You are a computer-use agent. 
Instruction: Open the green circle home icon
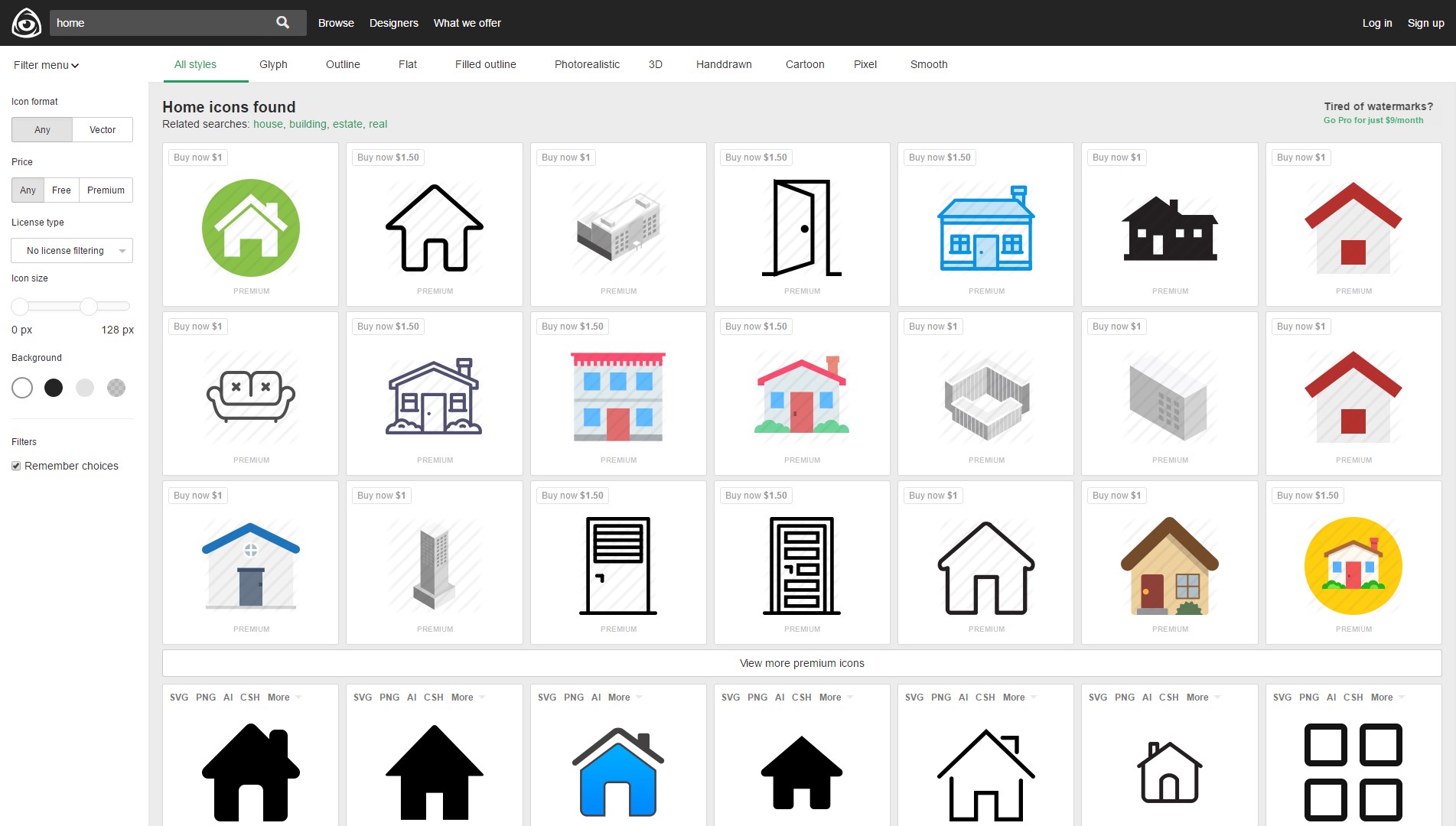tap(251, 228)
